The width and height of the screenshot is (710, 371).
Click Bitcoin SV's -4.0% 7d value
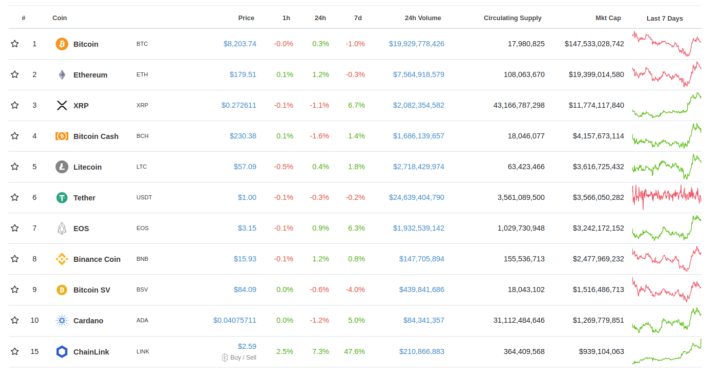coord(355,289)
